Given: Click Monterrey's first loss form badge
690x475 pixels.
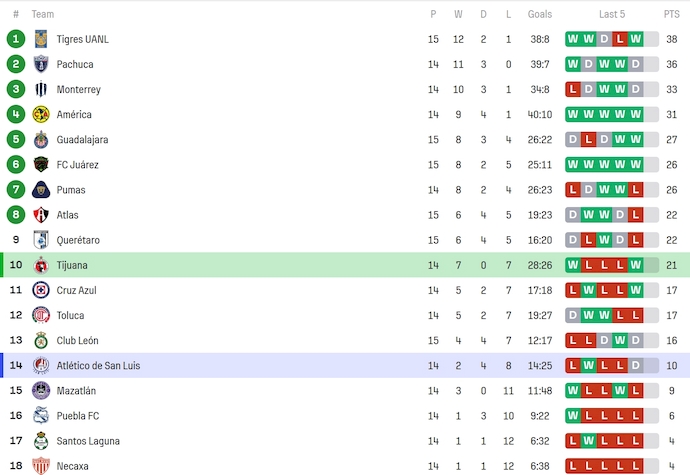Looking at the screenshot, I should tap(573, 89).
